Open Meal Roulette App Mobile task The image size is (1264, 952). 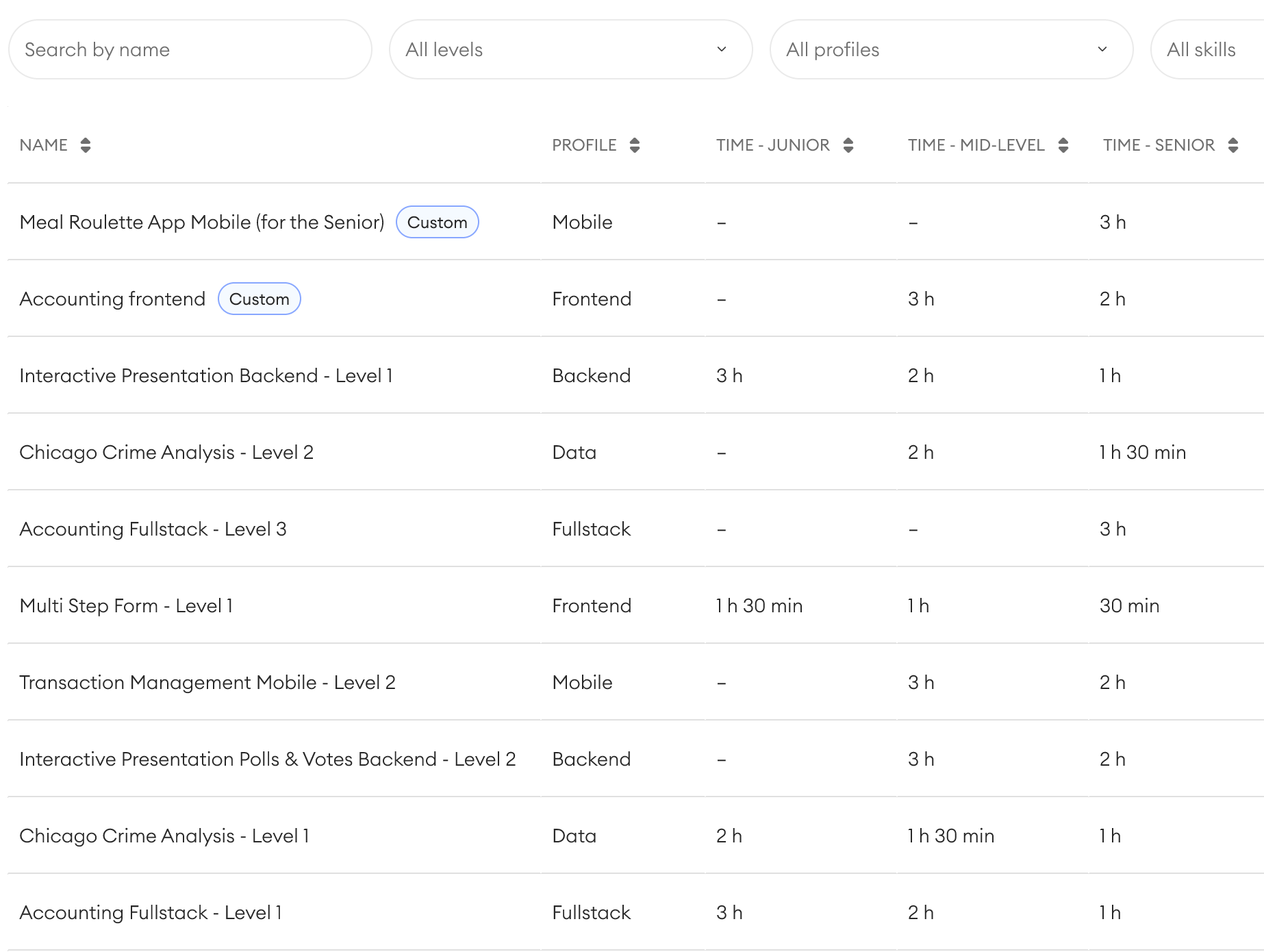(202, 223)
